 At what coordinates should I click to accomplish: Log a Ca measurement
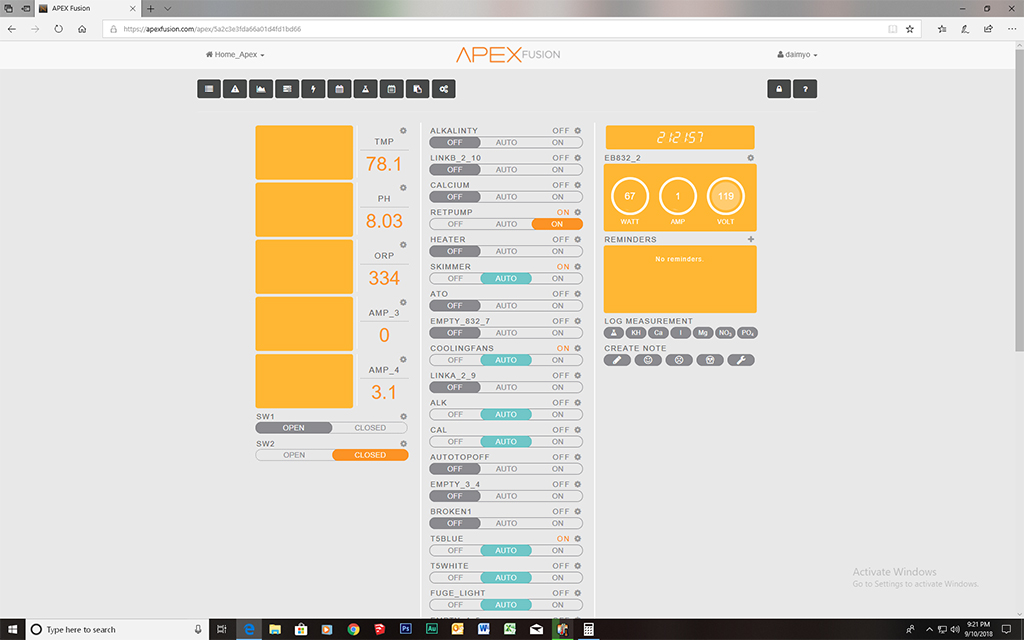coord(658,333)
